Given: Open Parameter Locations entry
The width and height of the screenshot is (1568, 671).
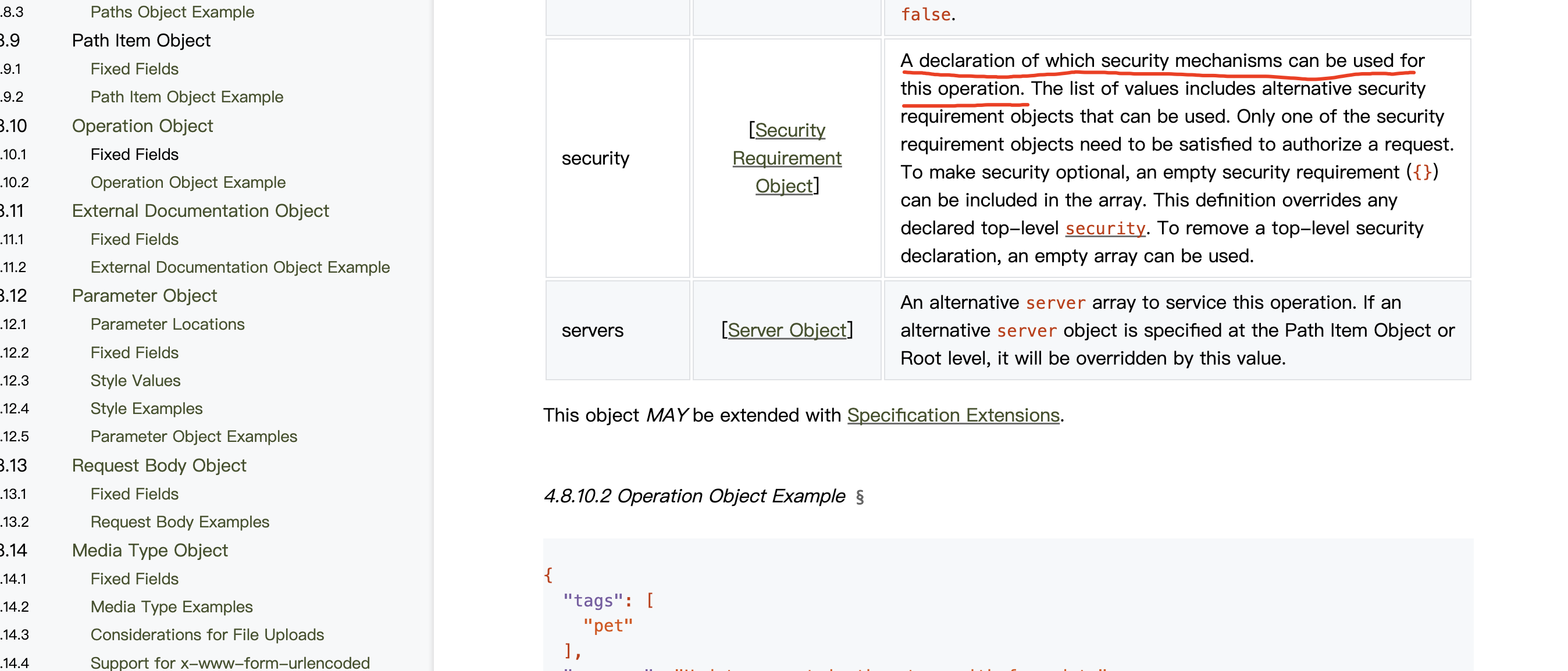Looking at the screenshot, I should (168, 324).
